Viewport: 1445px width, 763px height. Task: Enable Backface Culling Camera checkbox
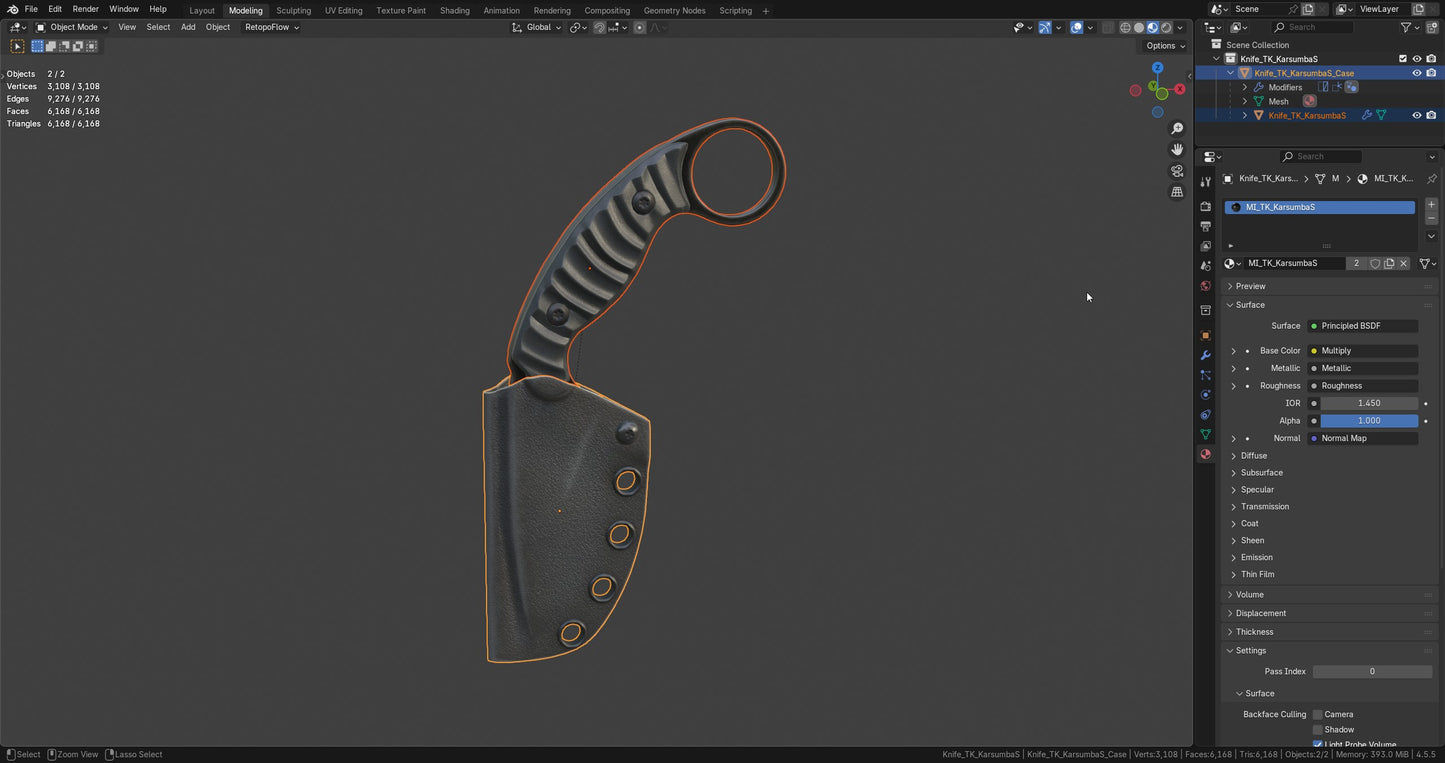(x=1317, y=714)
